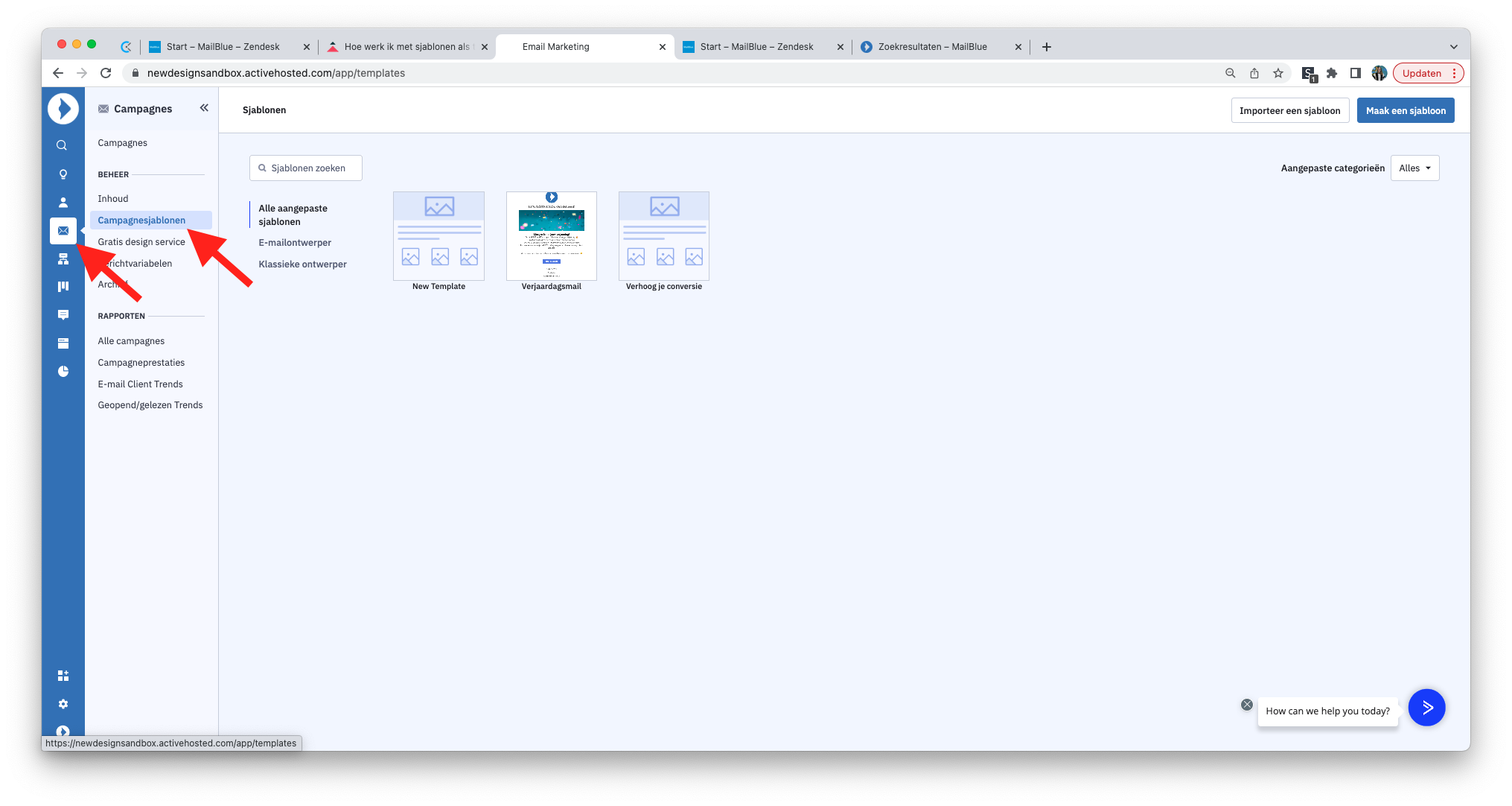
Task: Close the Email Marketing tab
Action: (x=663, y=47)
